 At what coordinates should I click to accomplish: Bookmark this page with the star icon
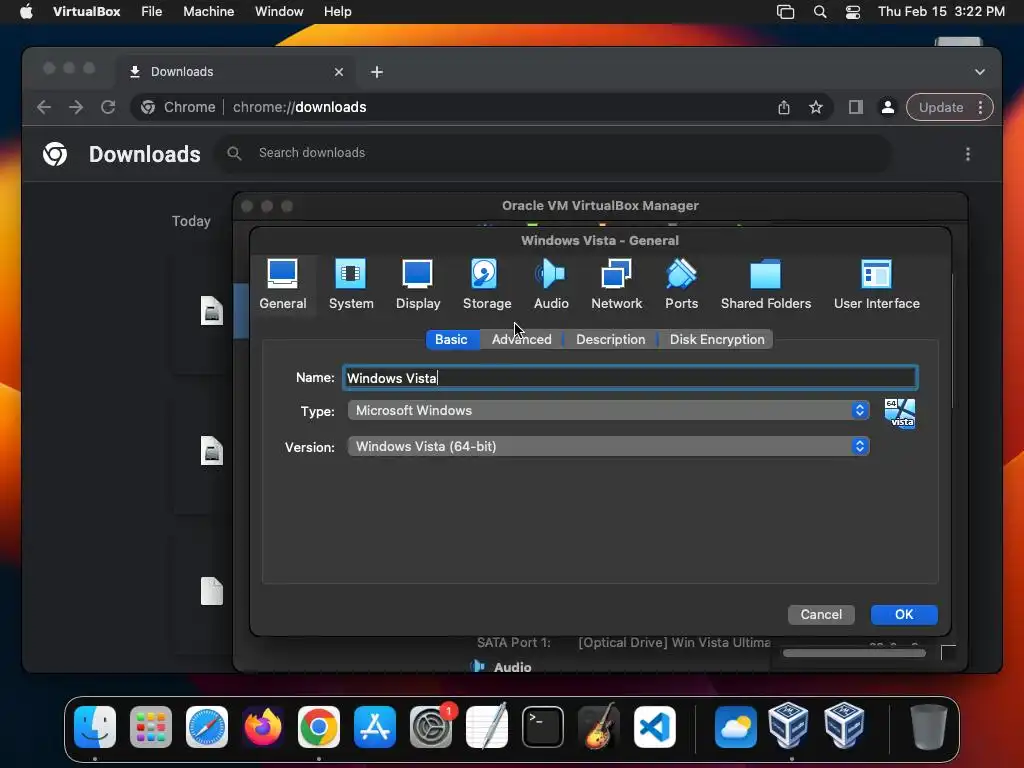[x=816, y=107]
